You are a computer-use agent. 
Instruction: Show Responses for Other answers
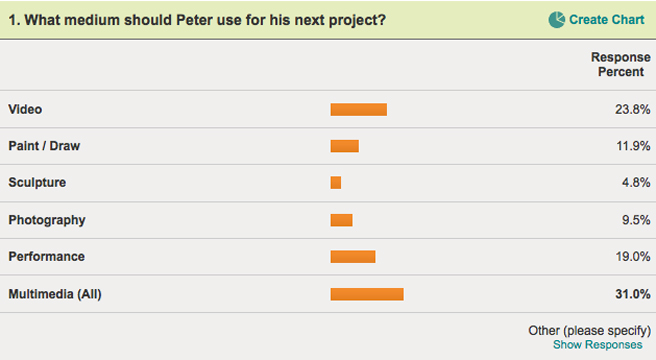pyautogui.click(x=597, y=345)
